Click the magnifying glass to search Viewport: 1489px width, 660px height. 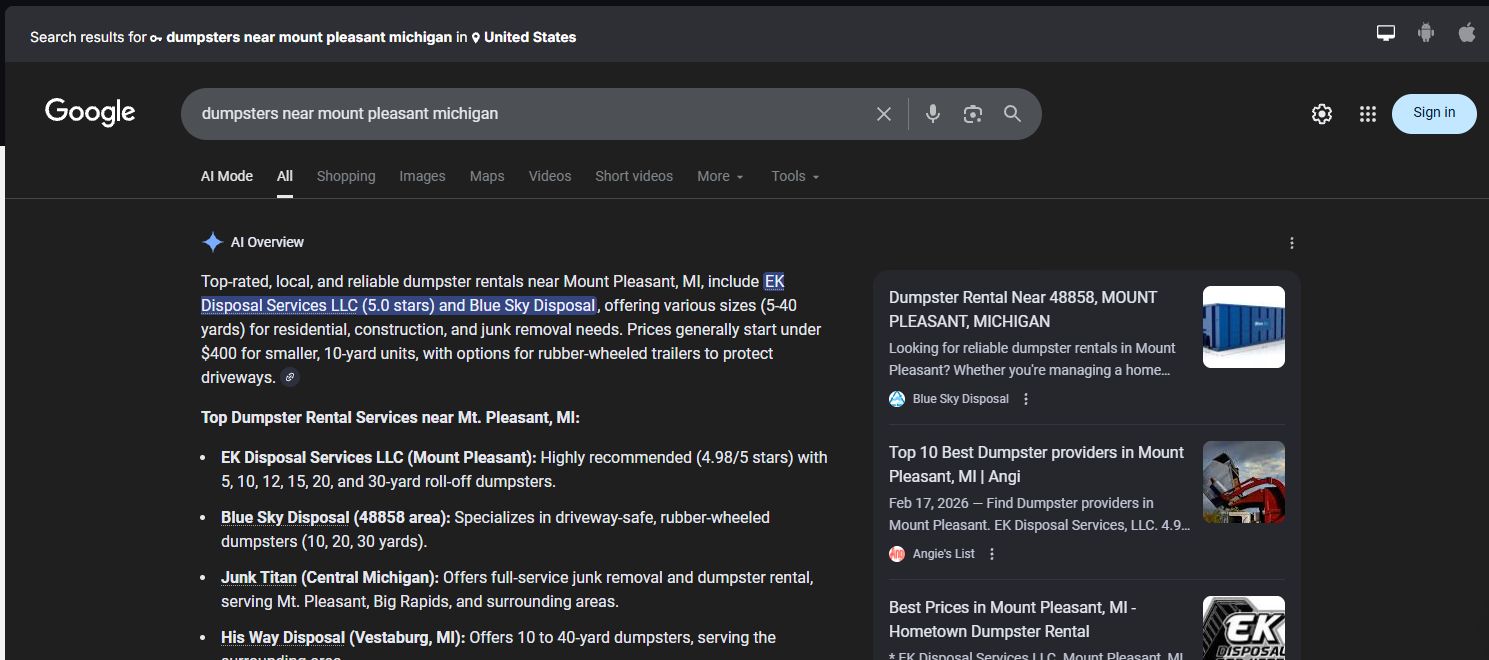1012,113
